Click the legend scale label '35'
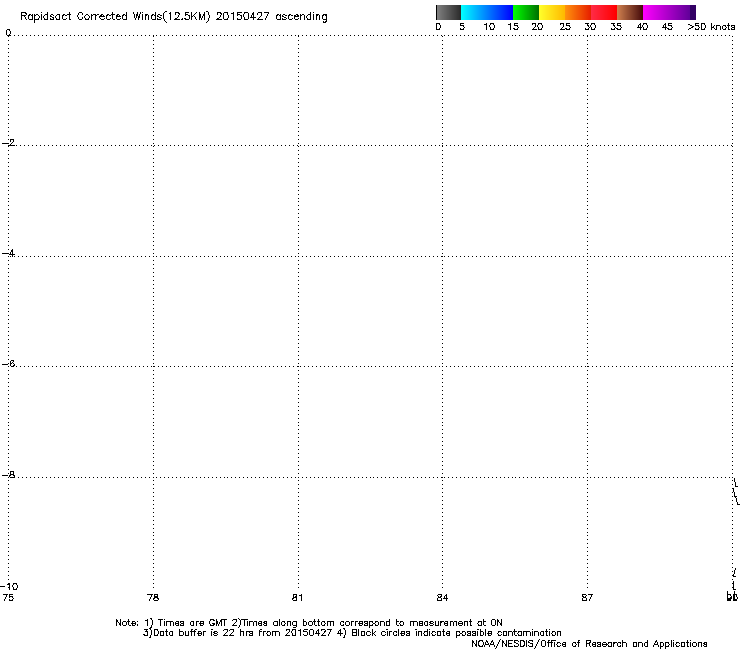This screenshot has width=740, height=650. (x=616, y=27)
